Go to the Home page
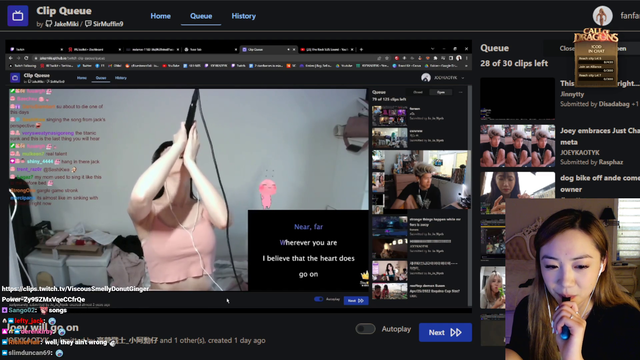Viewport: 640px width, 360px height. tap(160, 16)
